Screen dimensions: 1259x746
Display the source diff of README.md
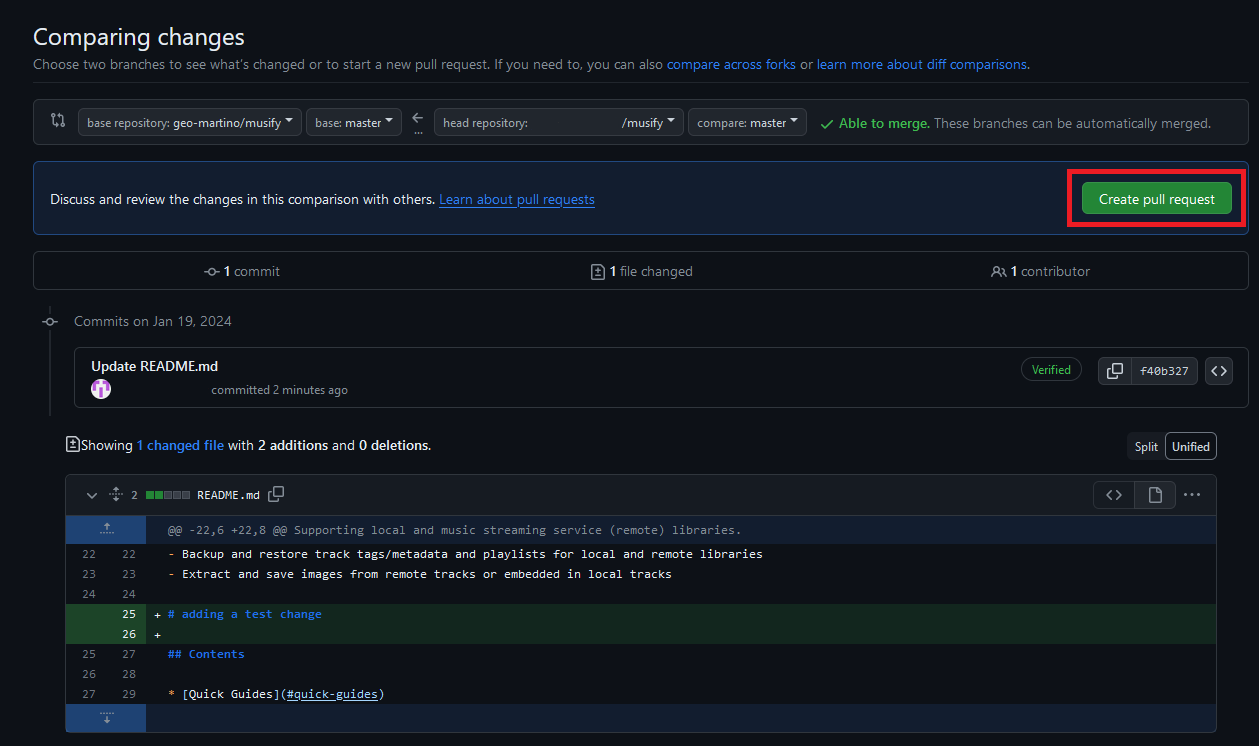[1114, 494]
